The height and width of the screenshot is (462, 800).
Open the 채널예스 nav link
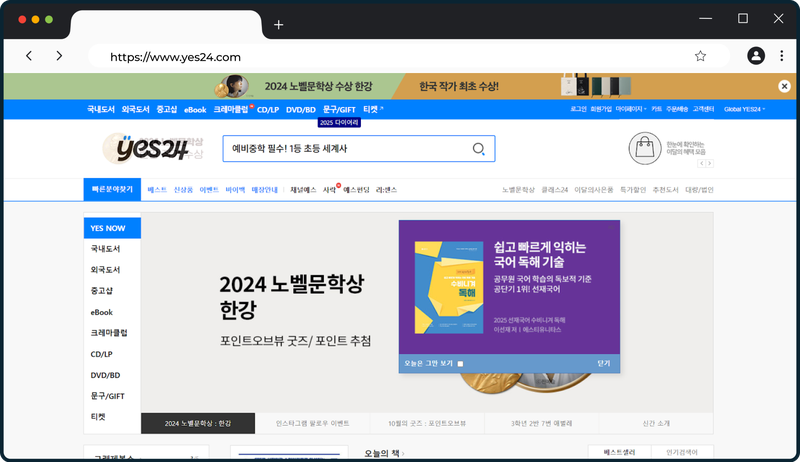[x=303, y=190]
